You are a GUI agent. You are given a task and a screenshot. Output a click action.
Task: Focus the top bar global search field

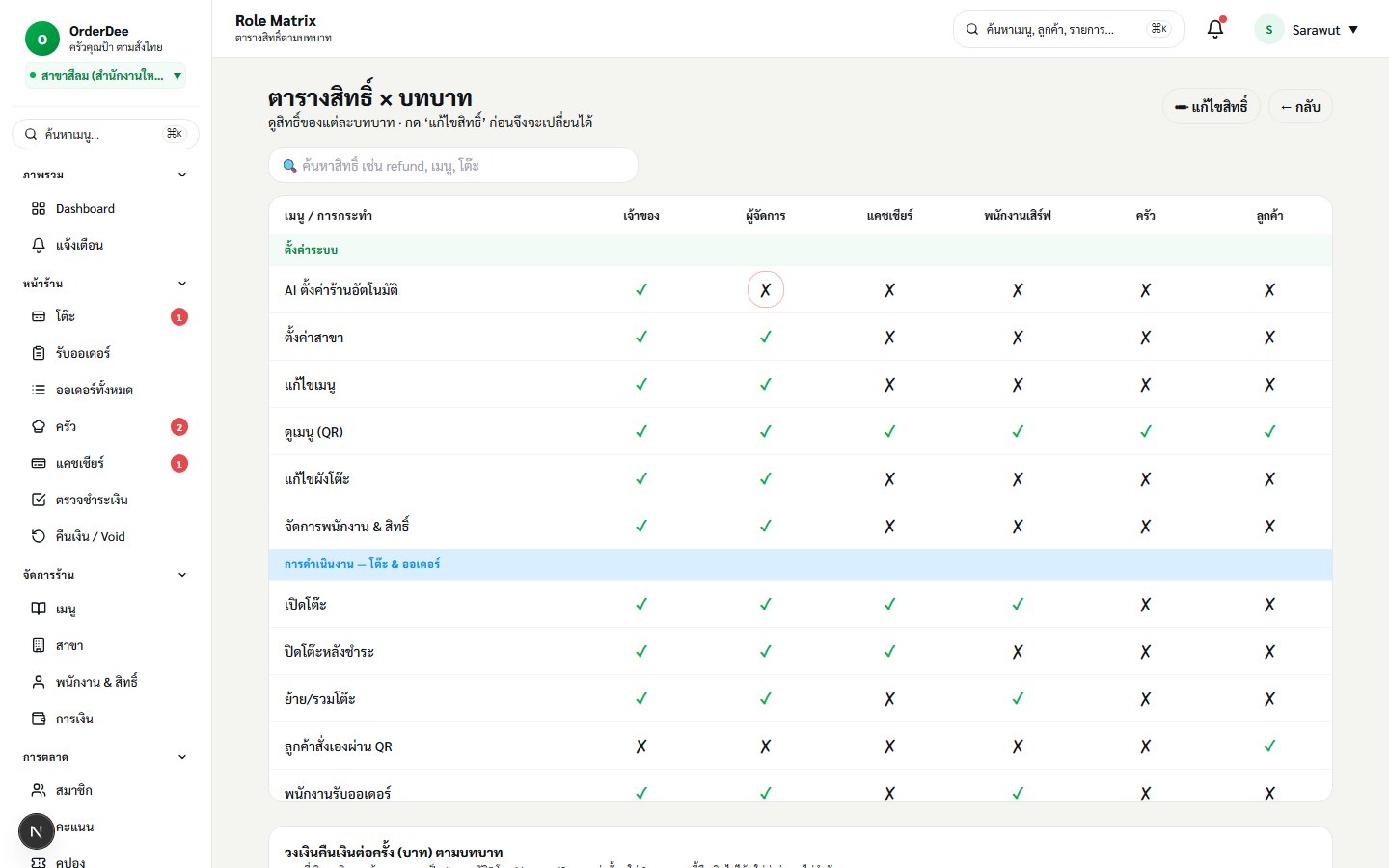click(x=1068, y=29)
